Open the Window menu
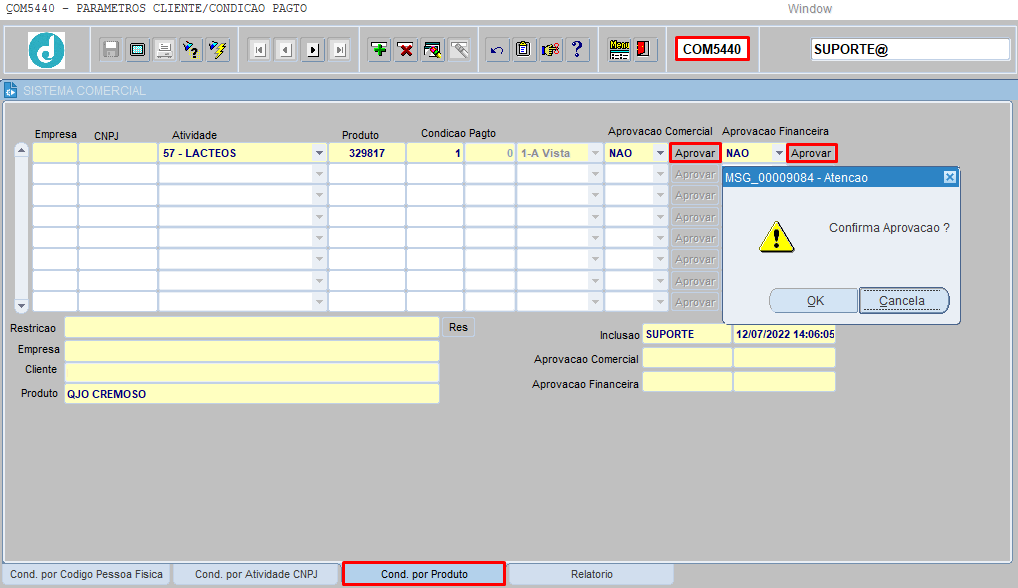1018x588 pixels. tap(810, 8)
